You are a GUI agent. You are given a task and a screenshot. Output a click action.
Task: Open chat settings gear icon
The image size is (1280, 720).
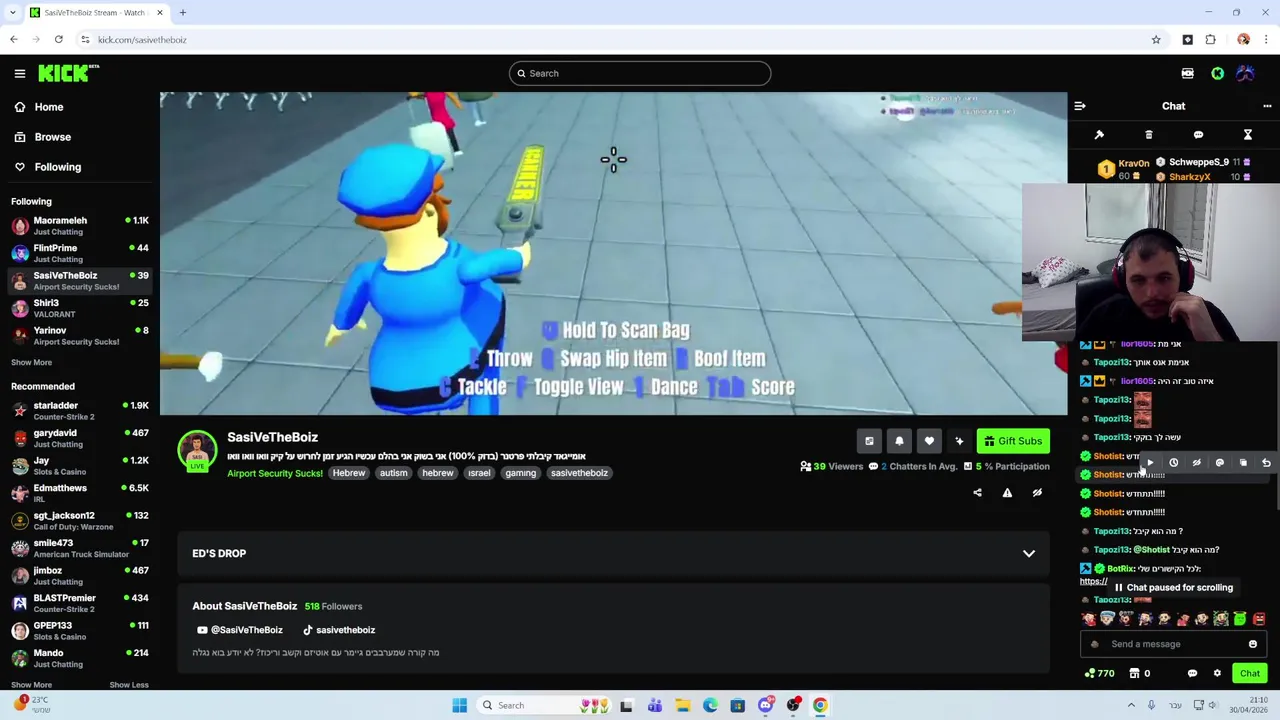point(1217,673)
